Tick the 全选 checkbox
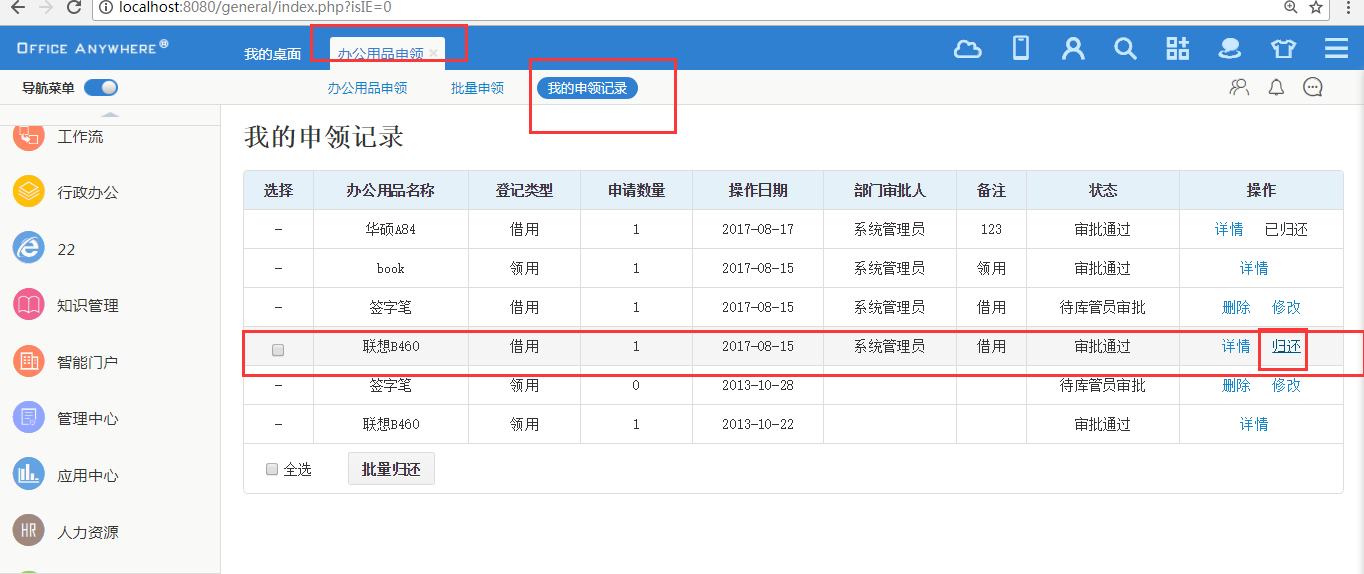Image resolution: width=1364 pixels, height=574 pixels. pyautogui.click(x=272, y=469)
